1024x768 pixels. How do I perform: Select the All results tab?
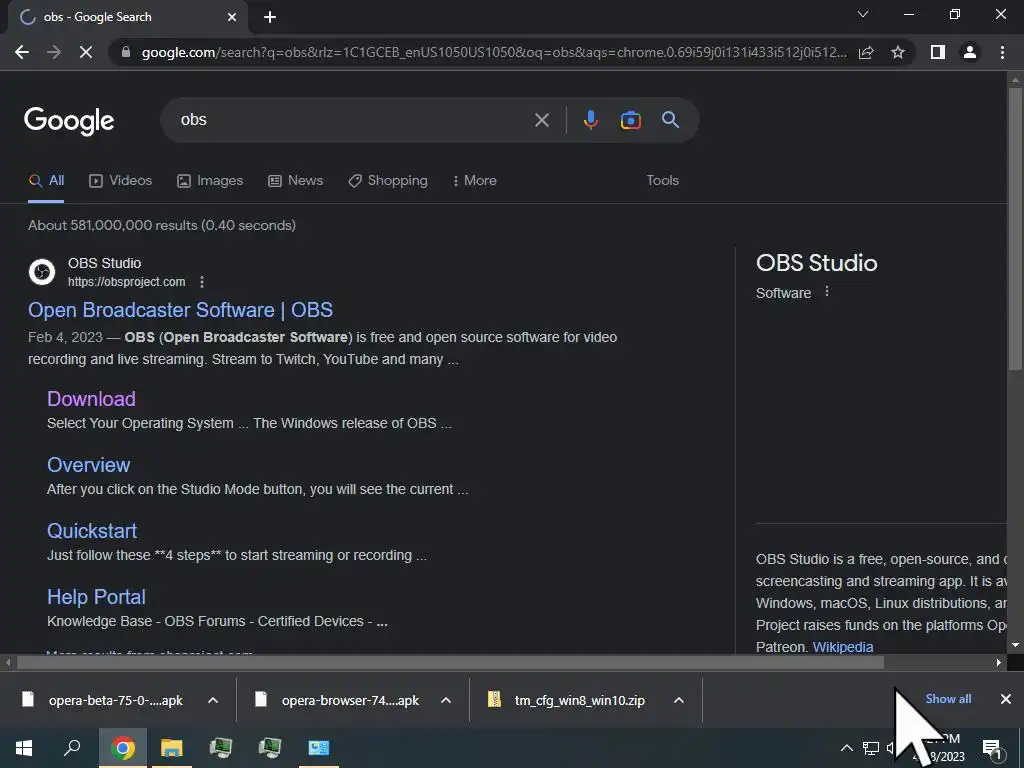tap(46, 181)
